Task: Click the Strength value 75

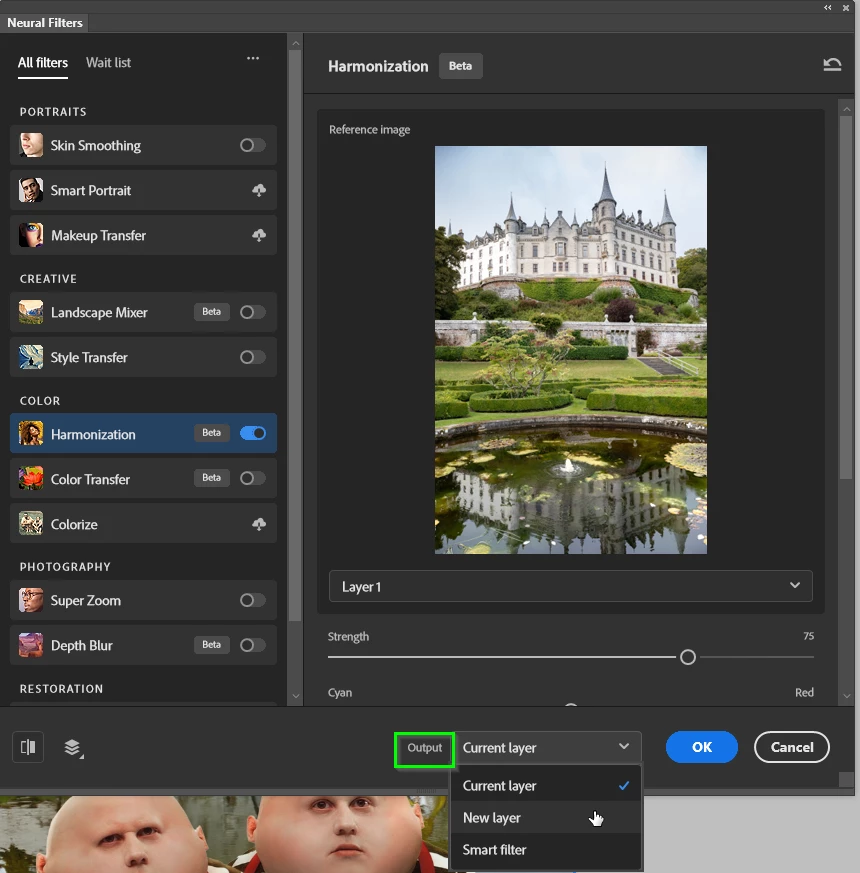Action: (808, 636)
